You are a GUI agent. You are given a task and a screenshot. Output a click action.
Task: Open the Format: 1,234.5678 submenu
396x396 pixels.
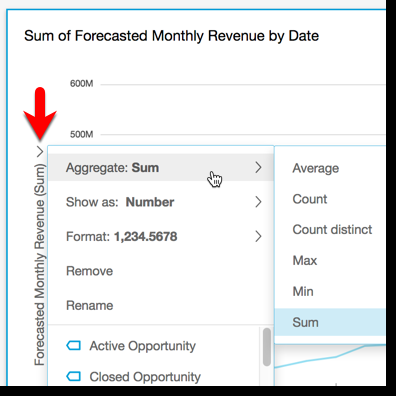point(161,237)
